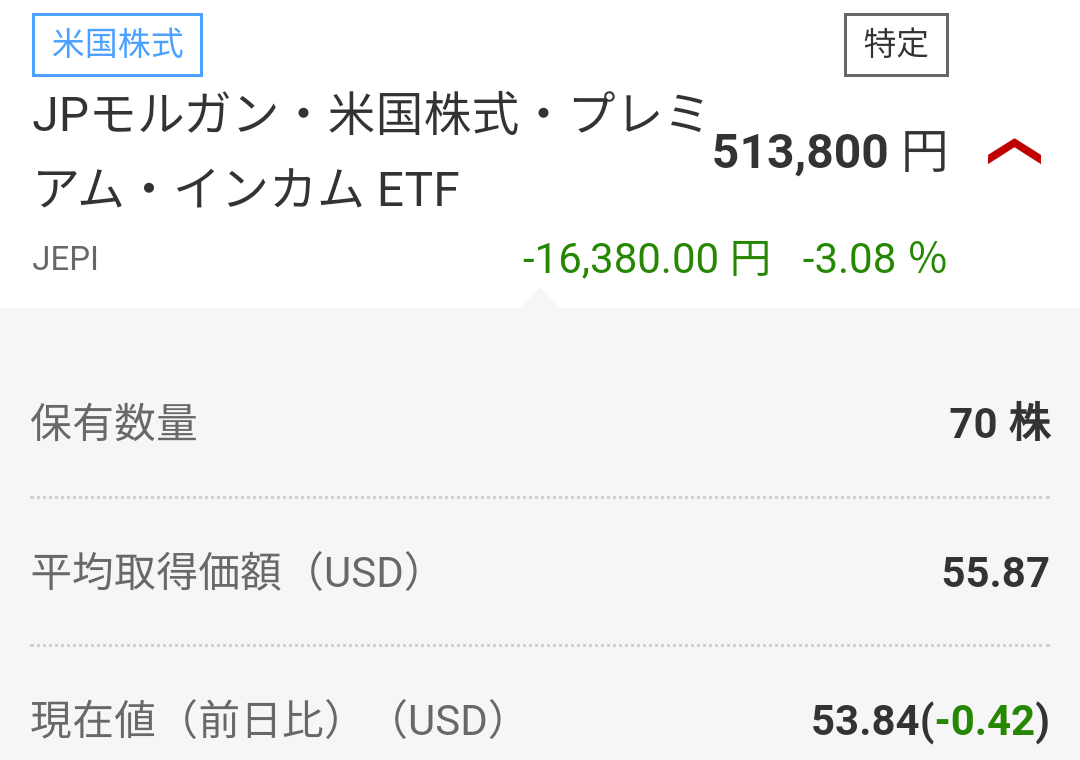Select the 現在値（前日比）（USD） label
The width and height of the screenshot is (1080, 760).
[270, 720]
